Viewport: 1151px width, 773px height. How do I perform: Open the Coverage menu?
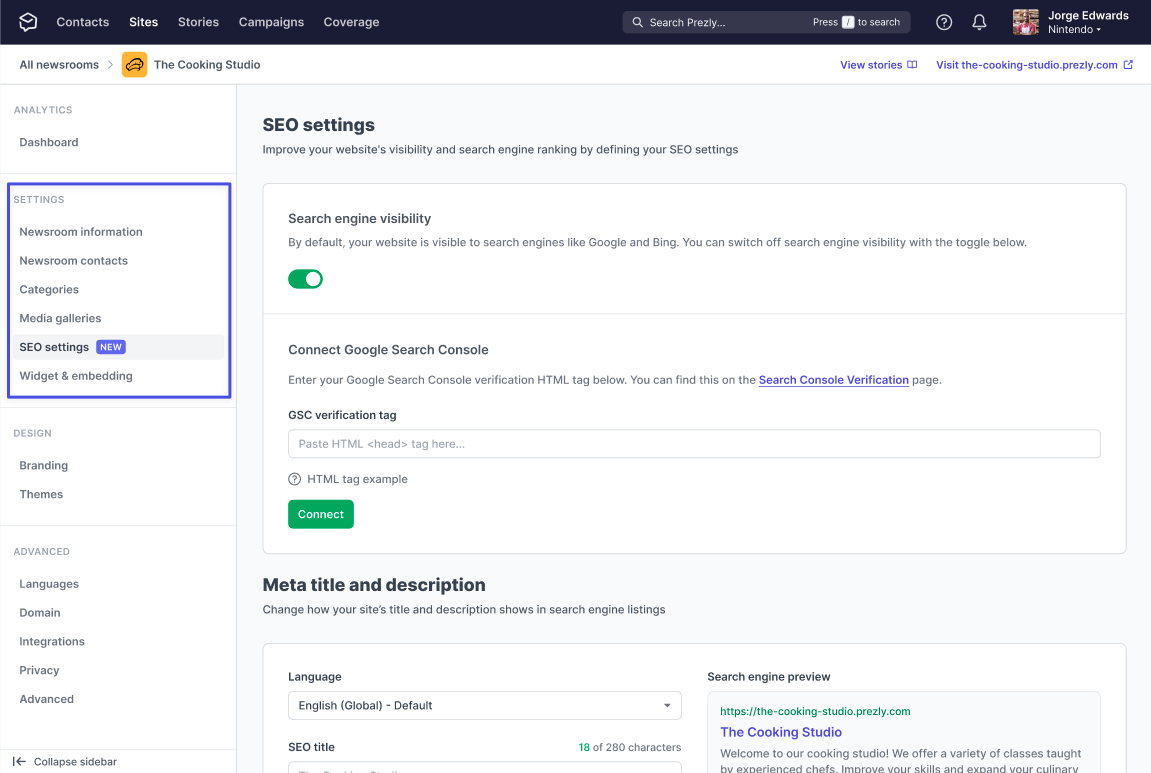352,22
